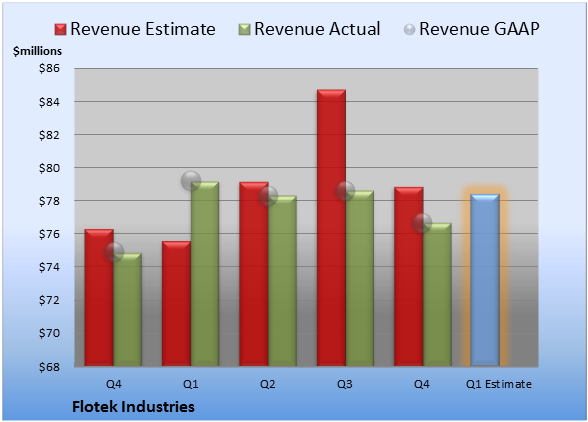Select the blue Q1 Estimate bar

pos(485,280)
